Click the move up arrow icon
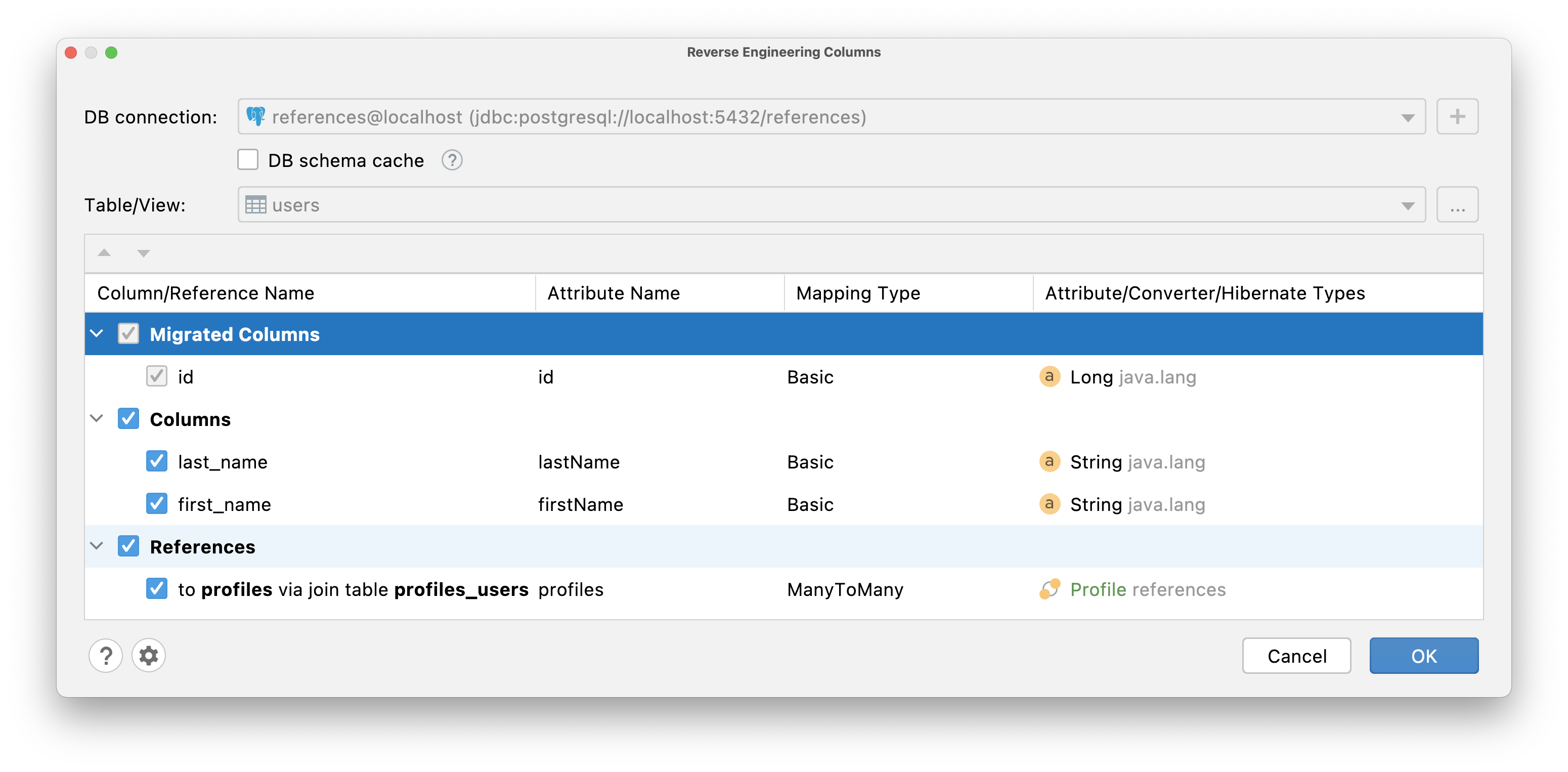1568x772 pixels. (x=105, y=252)
